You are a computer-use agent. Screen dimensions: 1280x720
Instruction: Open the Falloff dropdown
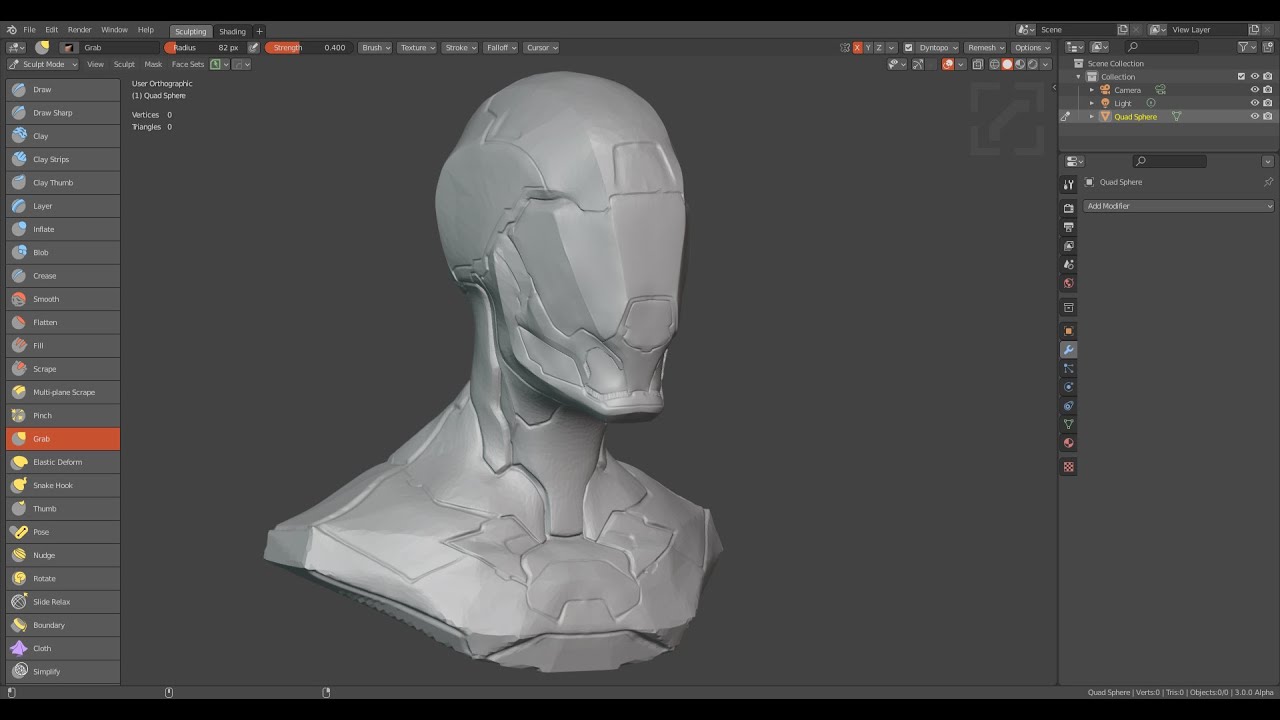pos(501,47)
